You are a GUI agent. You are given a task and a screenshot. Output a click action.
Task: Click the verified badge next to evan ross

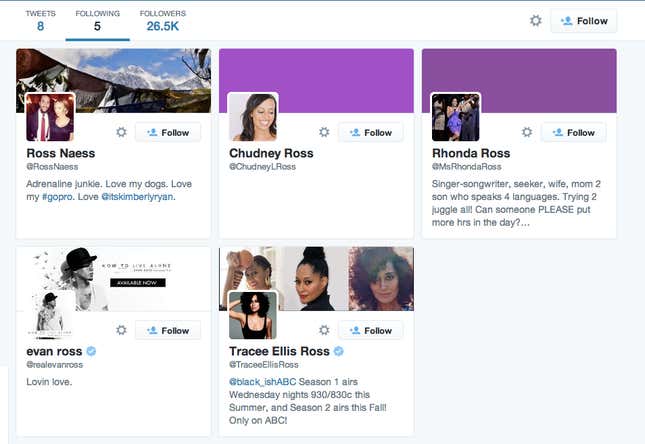(x=91, y=351)
